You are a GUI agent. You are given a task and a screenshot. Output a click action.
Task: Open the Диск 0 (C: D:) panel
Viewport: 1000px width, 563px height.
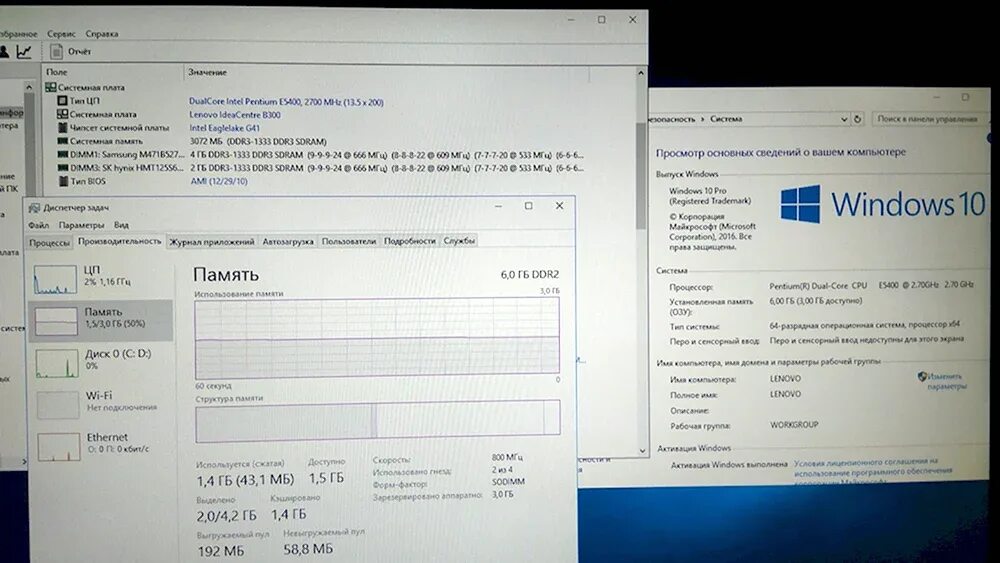101,362
